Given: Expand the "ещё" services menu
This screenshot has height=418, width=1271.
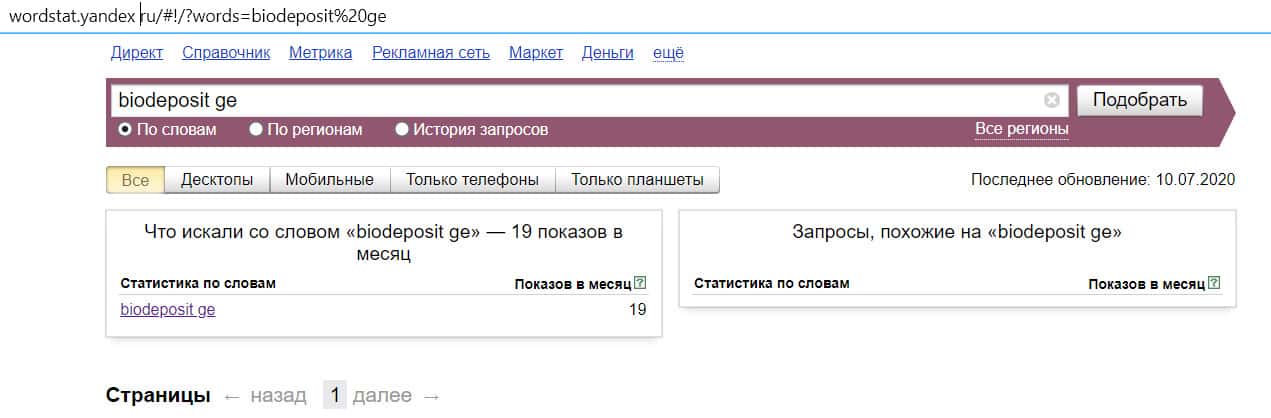Looking at the screenshot, I should [668, 53].
